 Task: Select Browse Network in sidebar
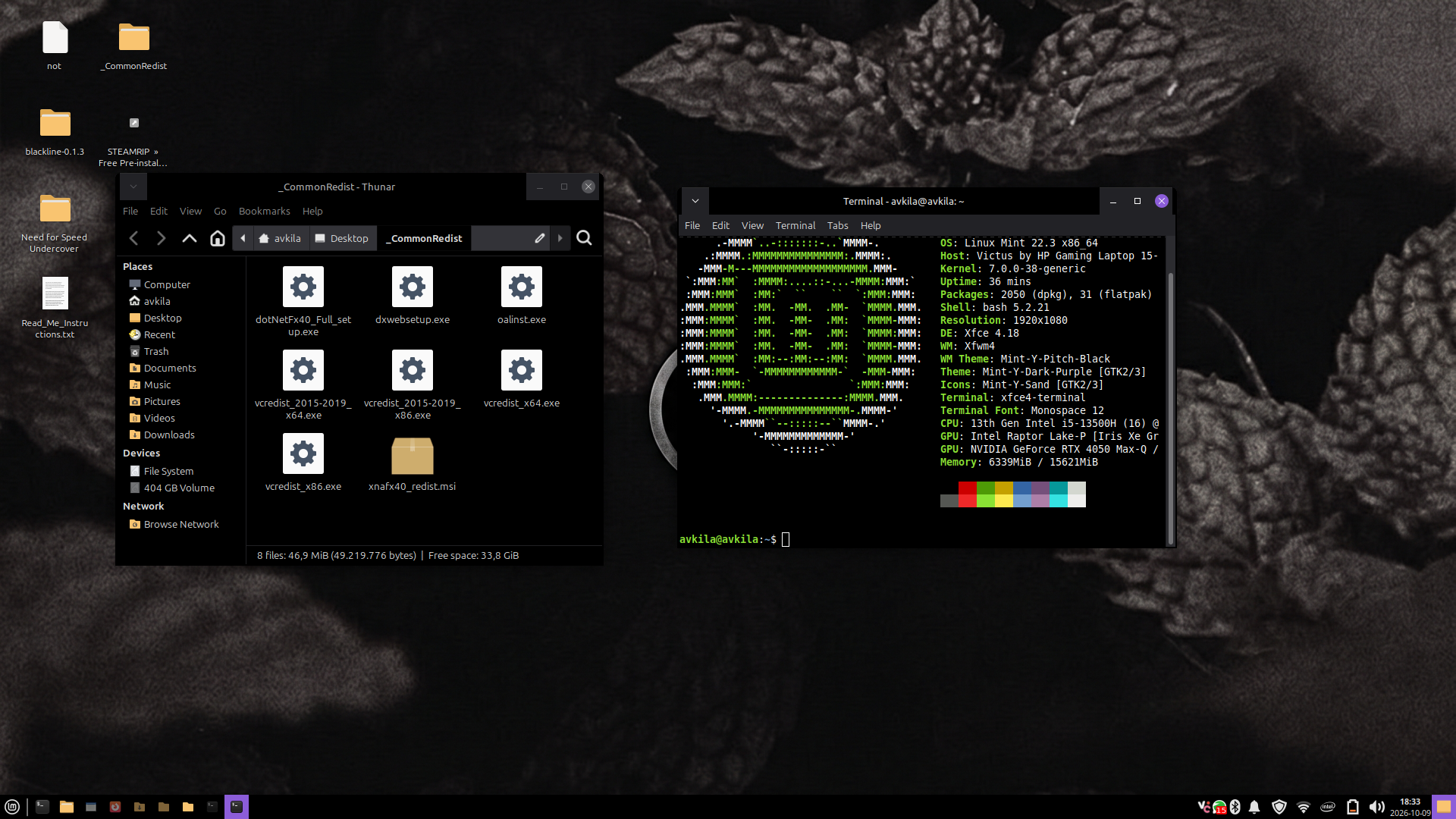coord(181,524)
